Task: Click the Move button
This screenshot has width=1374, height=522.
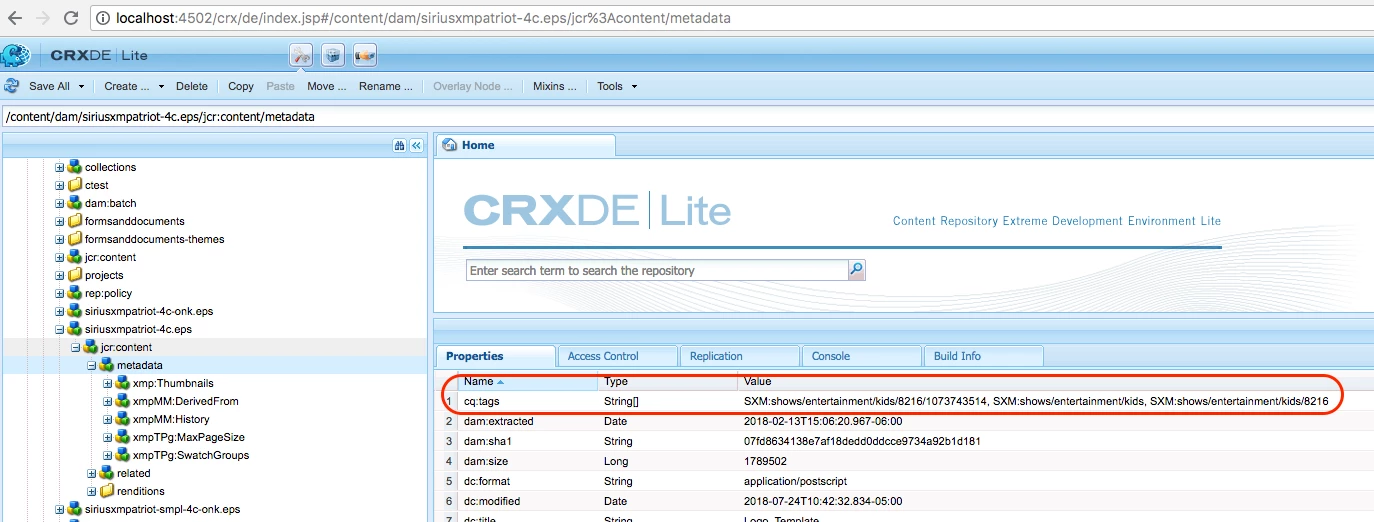Action: pos(327,86)
